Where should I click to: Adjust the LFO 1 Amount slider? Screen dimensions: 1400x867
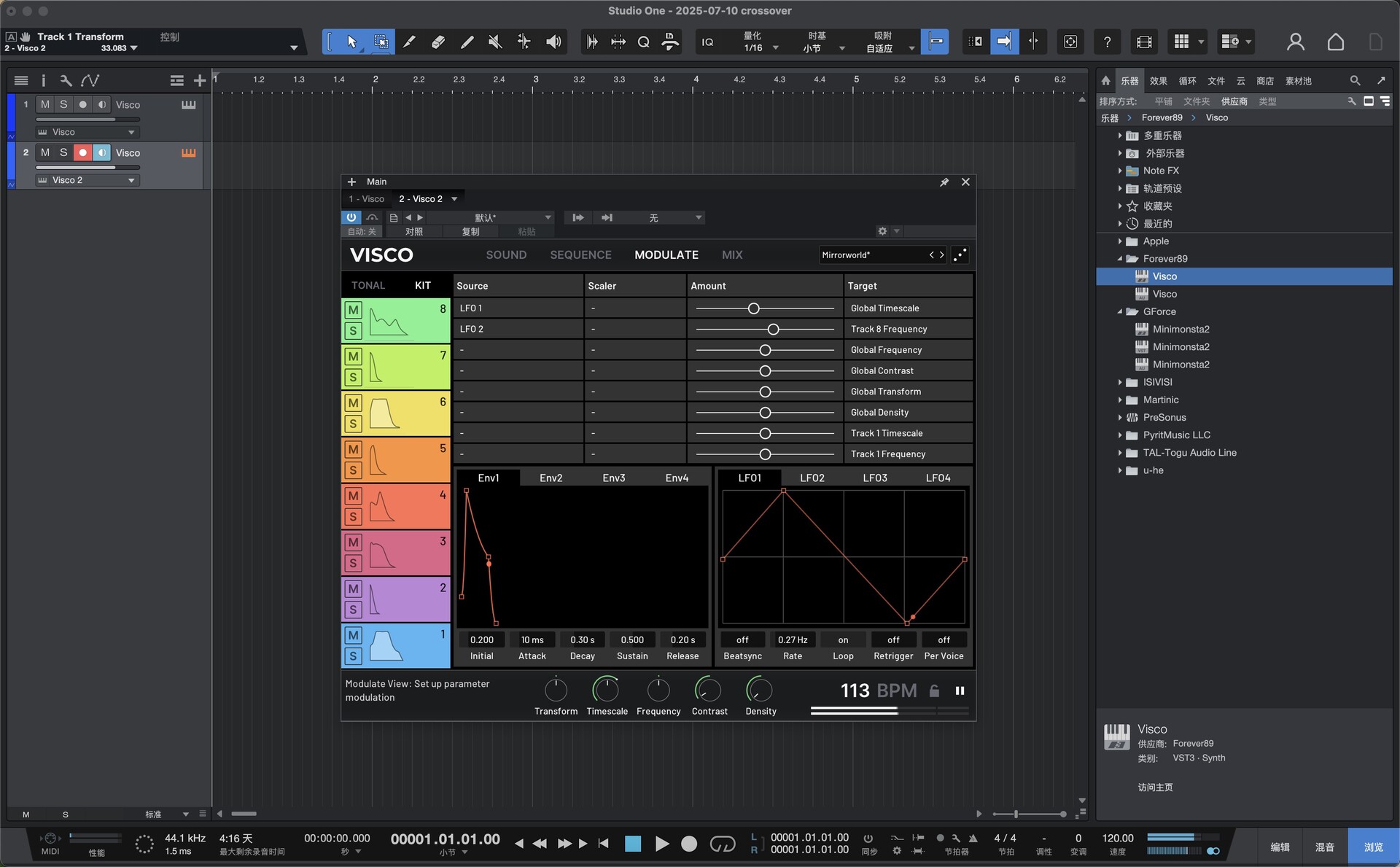click(764, 308)
